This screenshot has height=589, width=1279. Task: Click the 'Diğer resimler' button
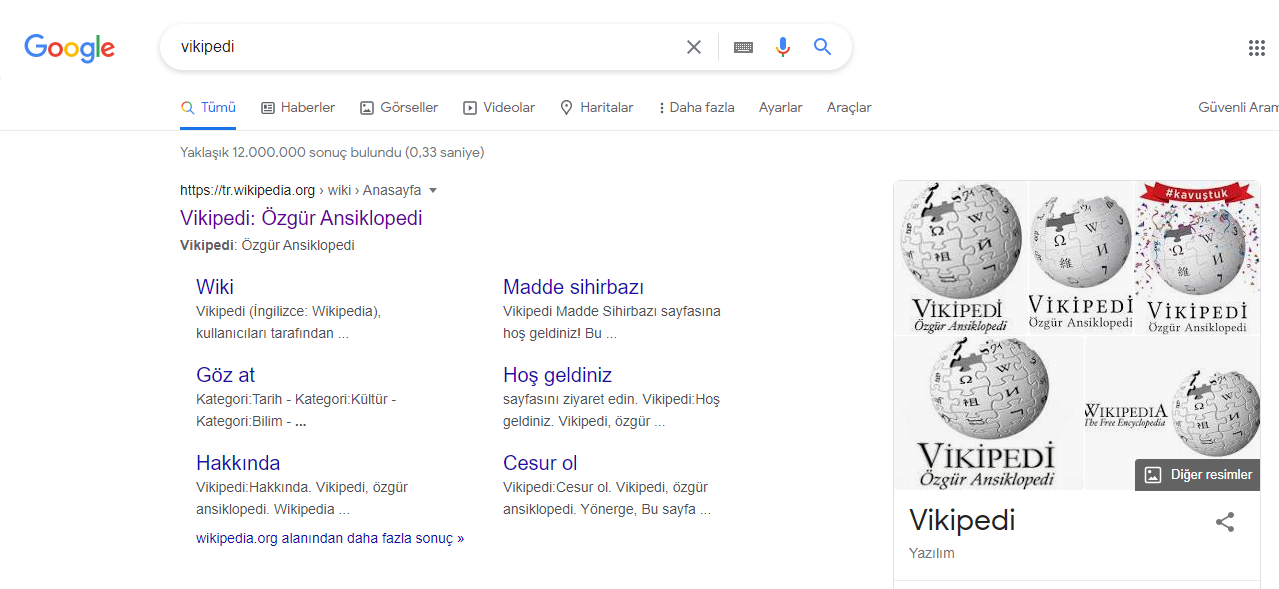coord(1197,475)
